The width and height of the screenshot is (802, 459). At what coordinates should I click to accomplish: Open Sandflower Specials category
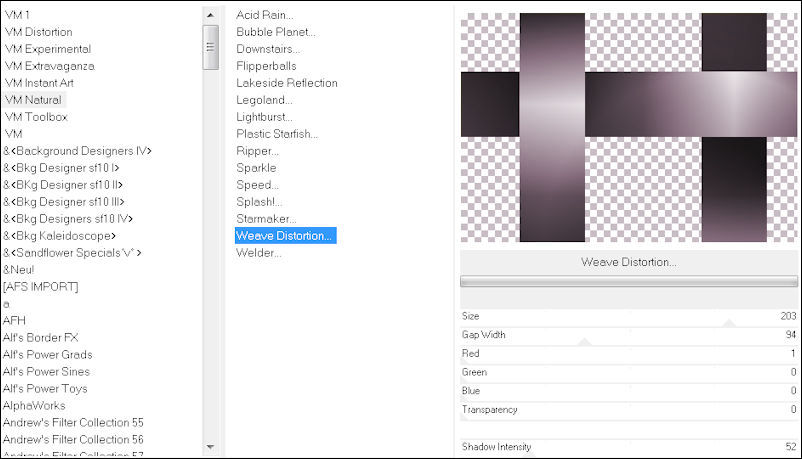(x=72, y=252)
